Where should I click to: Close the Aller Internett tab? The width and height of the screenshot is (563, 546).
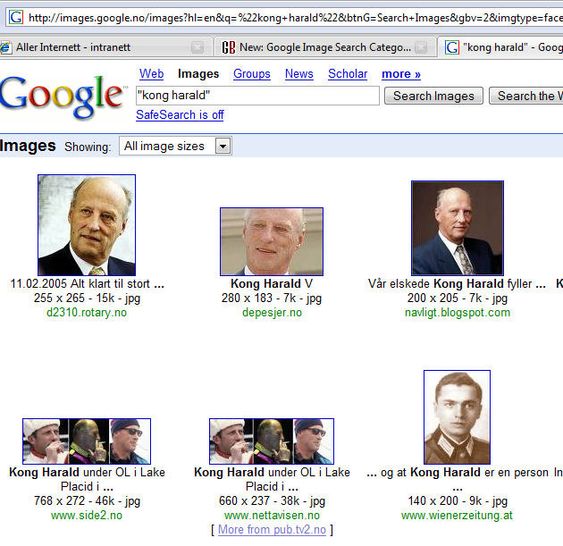tap(197, 47)
